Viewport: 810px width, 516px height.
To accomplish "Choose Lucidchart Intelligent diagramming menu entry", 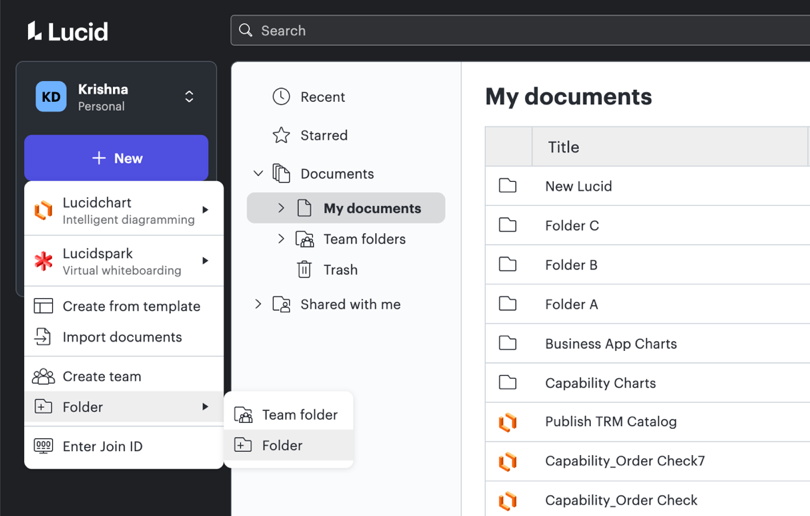I will [x=124, y=210].
